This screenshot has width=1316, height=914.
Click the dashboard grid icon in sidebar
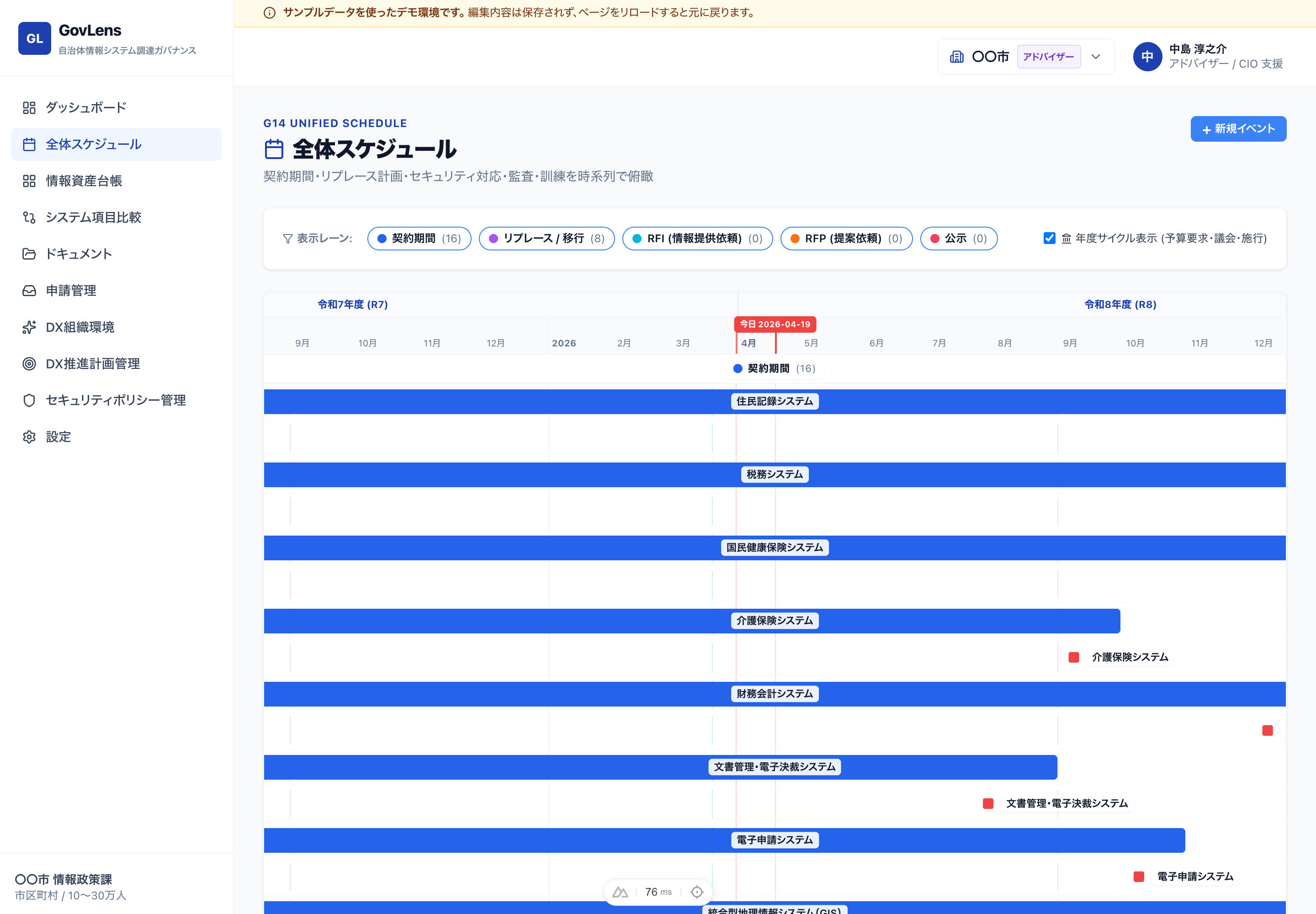tap(29, 108)
